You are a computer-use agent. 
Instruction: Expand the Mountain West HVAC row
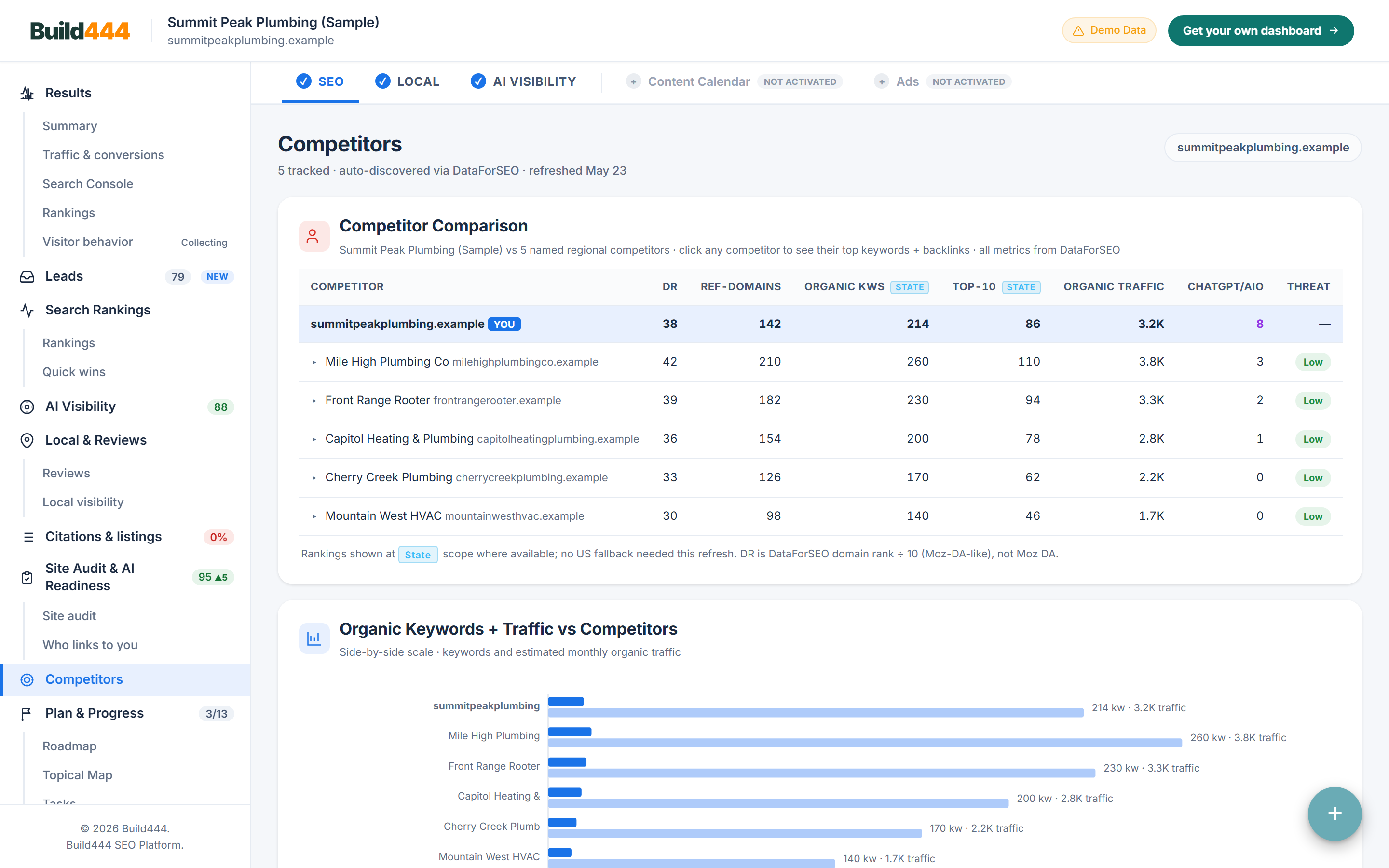coord(314,516)
